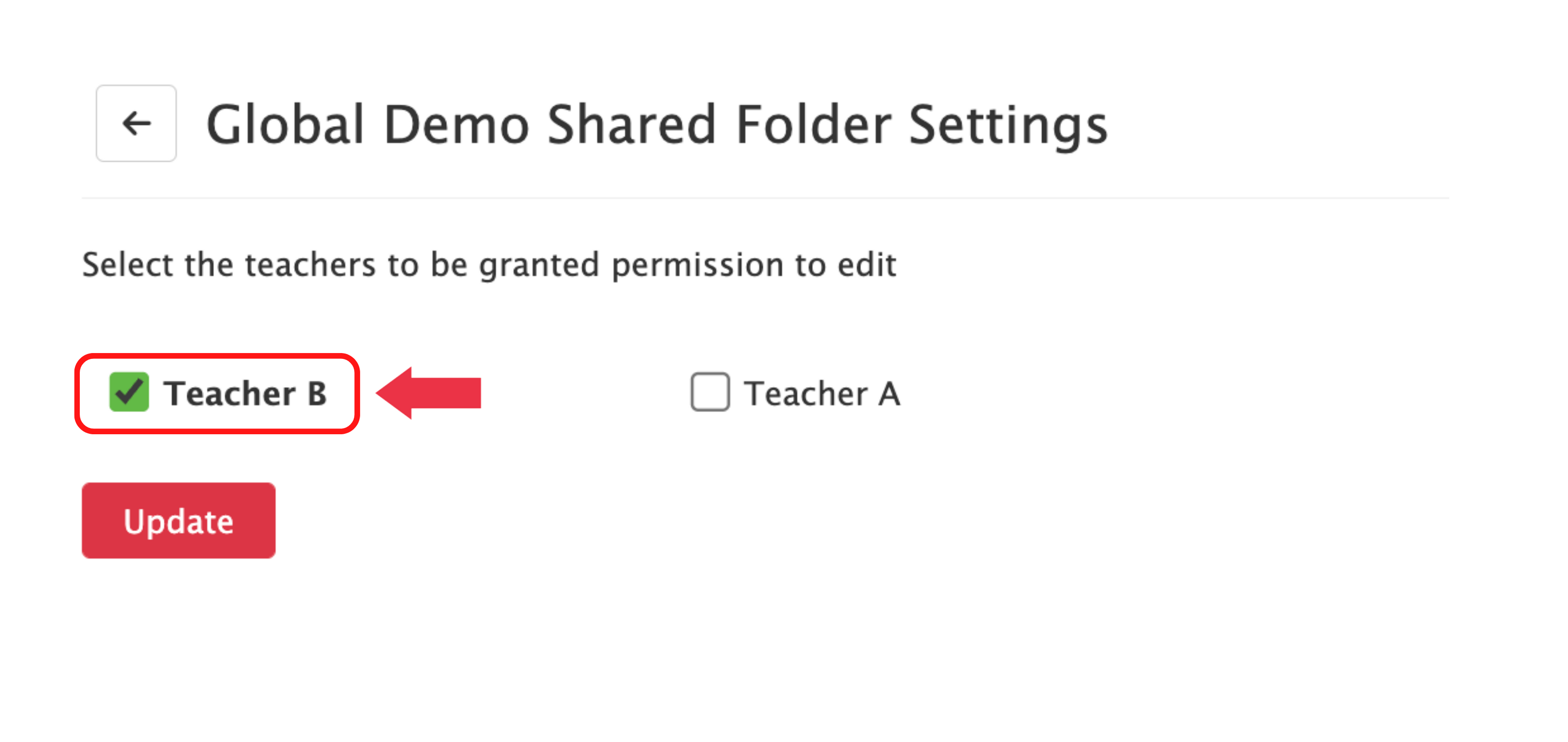Check the empty Teacher A checkbox

(710, 392)
